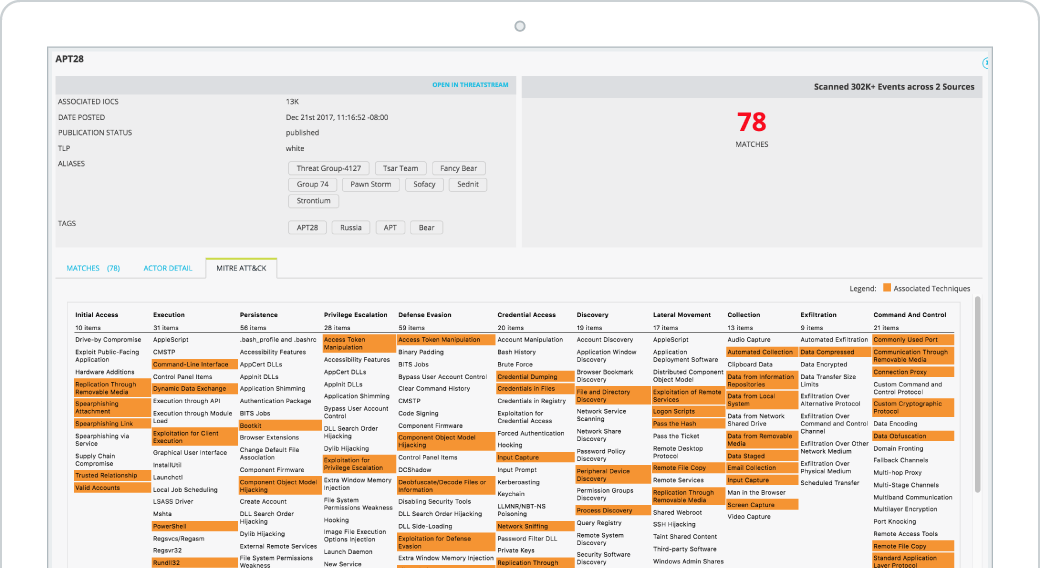Select the Strontium alias tag

[313, 200]
